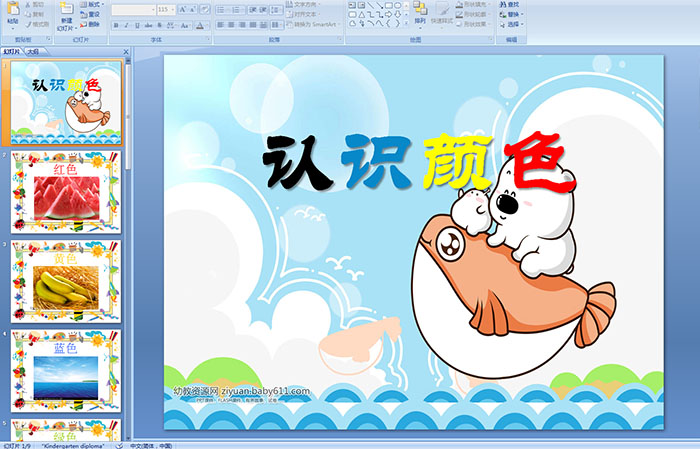This screenshot has width=700, height=449.
Task: Expand the shapes gallery More arrow
Action: tap(406, 24)
